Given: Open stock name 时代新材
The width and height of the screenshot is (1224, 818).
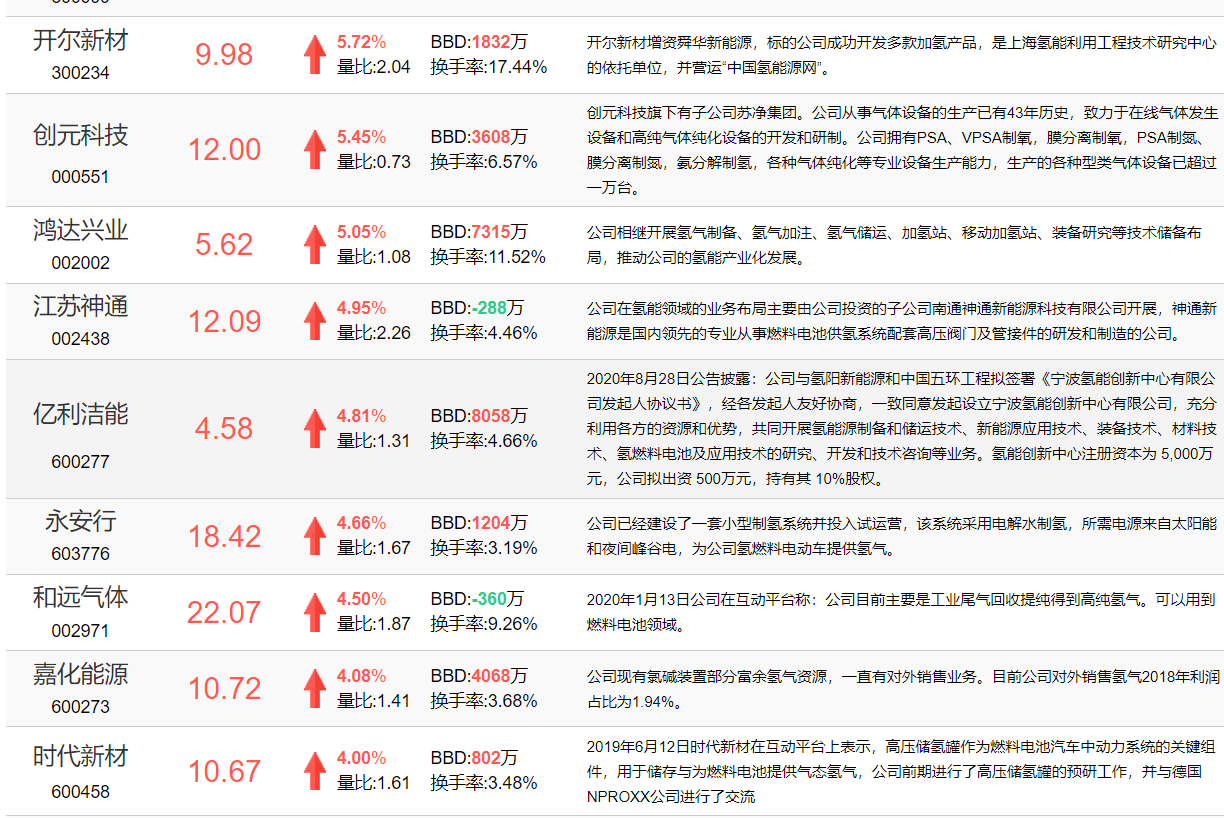Looking at the screenshot, I should 81,756.
